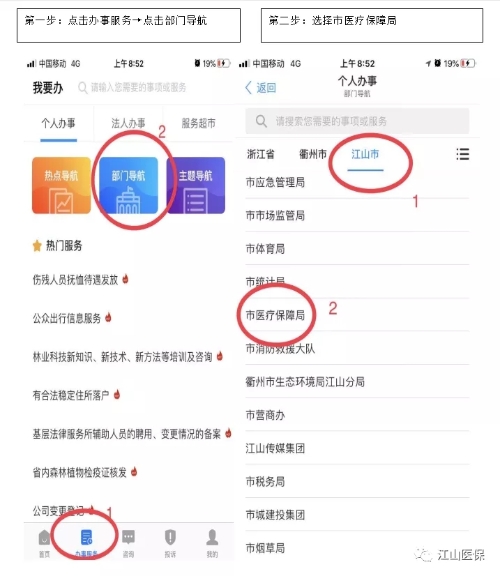Choose 市医疗保障局 from department list
Viewport: 500px width, 576px height.
[357, 315]
